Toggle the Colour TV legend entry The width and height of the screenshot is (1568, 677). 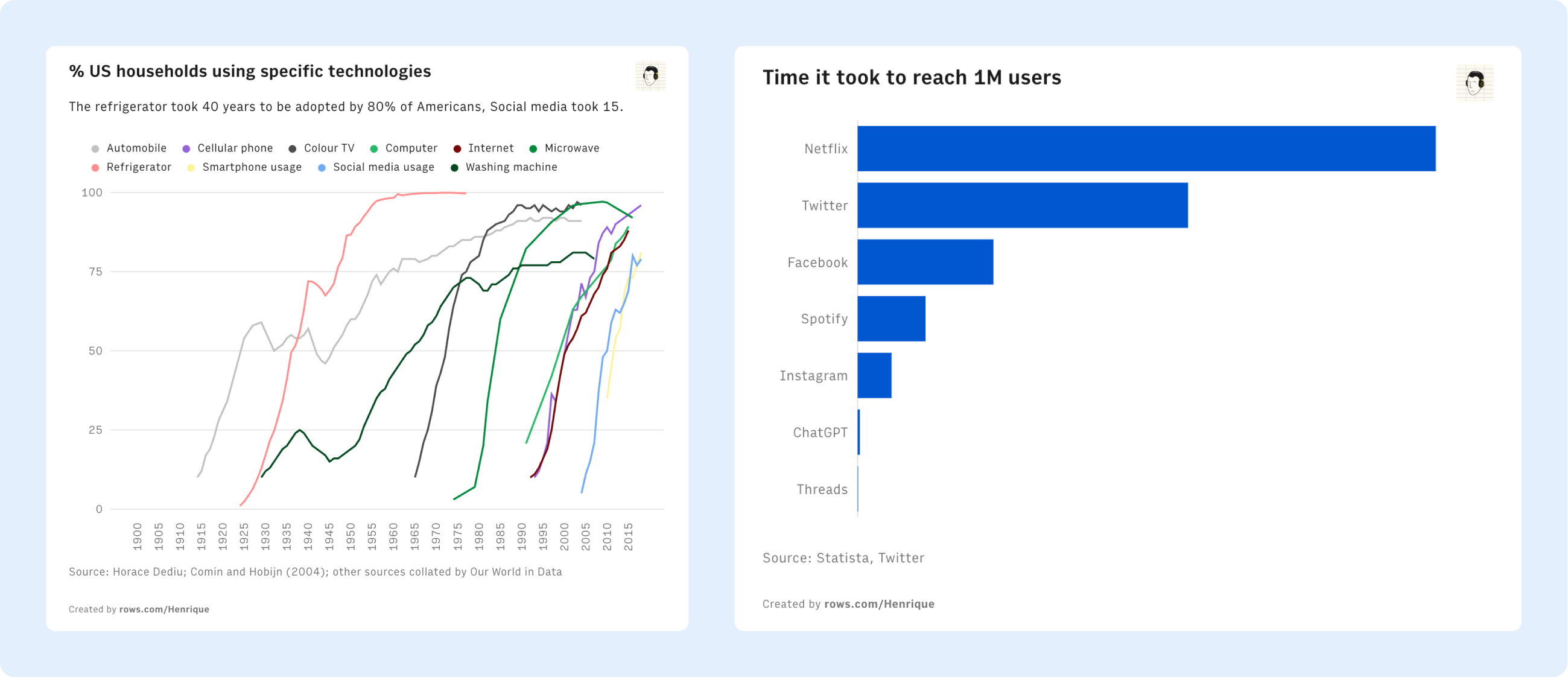click(328, 148)
